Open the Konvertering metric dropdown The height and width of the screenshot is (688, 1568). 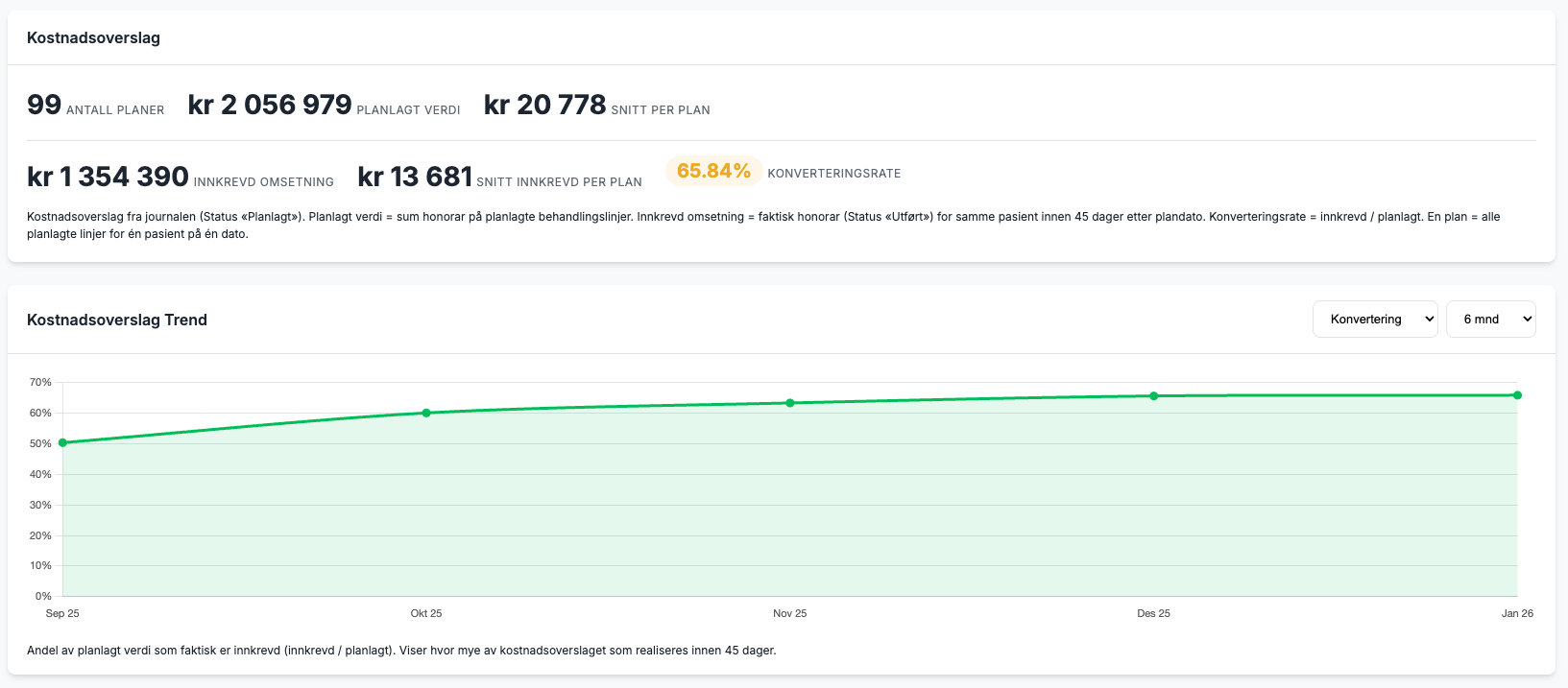[x=1374, y=320]
